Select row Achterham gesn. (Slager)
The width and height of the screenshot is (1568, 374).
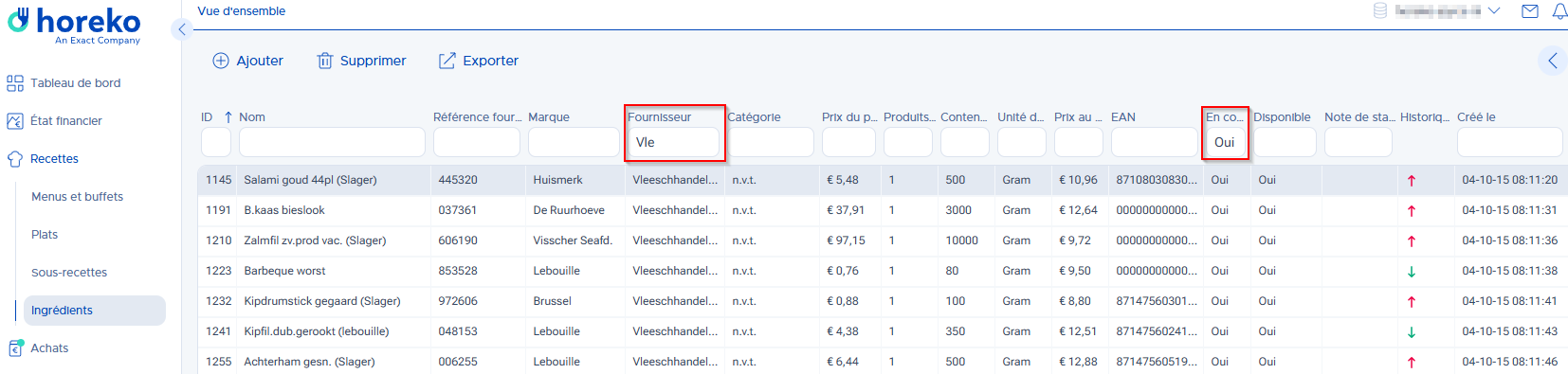[x=883, y=362]
